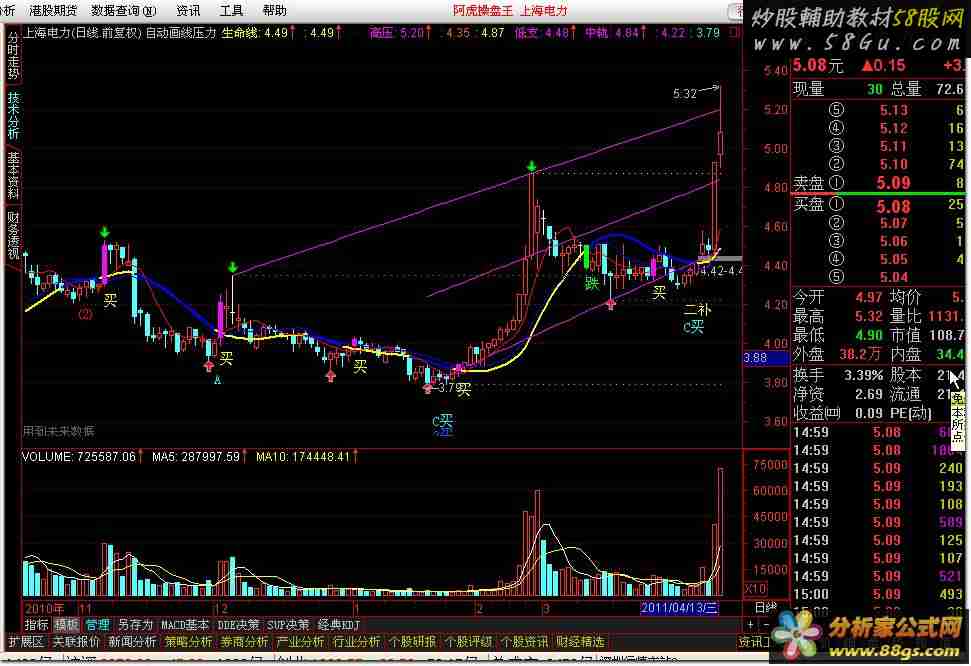The width and height of the screenshot is (971, 666).
Task: Click the X10 volume scale label
Action: pyautogui.click(x=754, y=588)
